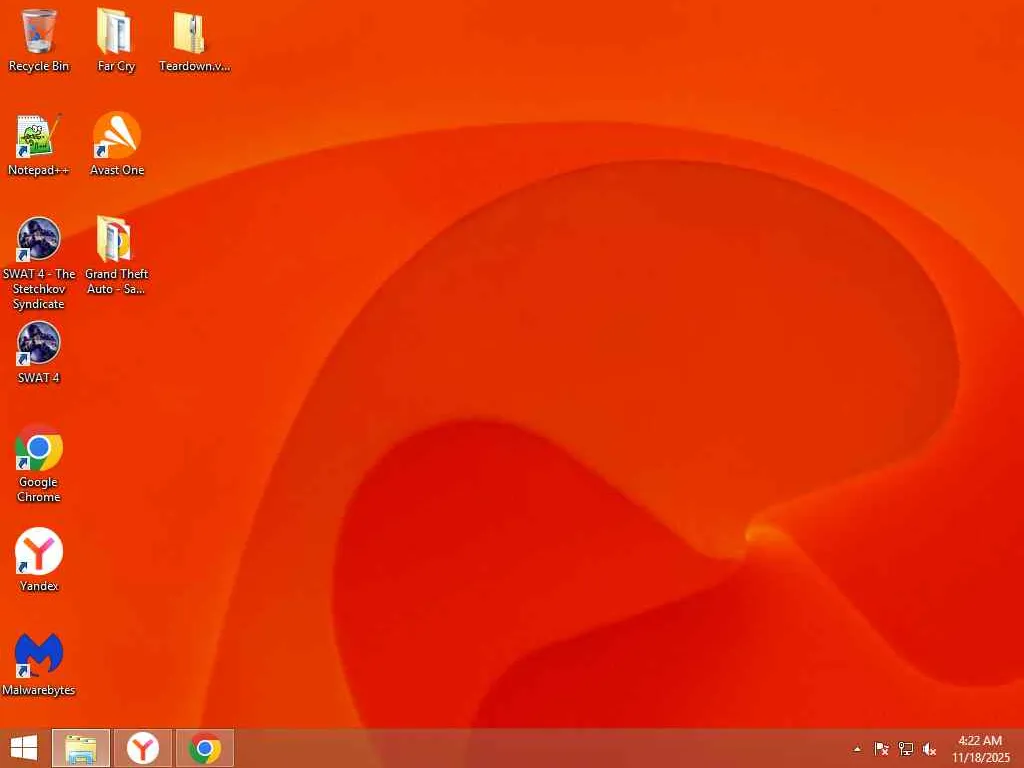Click the "Malwarebytes" label text
Viewport: 1024px width, 768px height.
click(39, 690)
